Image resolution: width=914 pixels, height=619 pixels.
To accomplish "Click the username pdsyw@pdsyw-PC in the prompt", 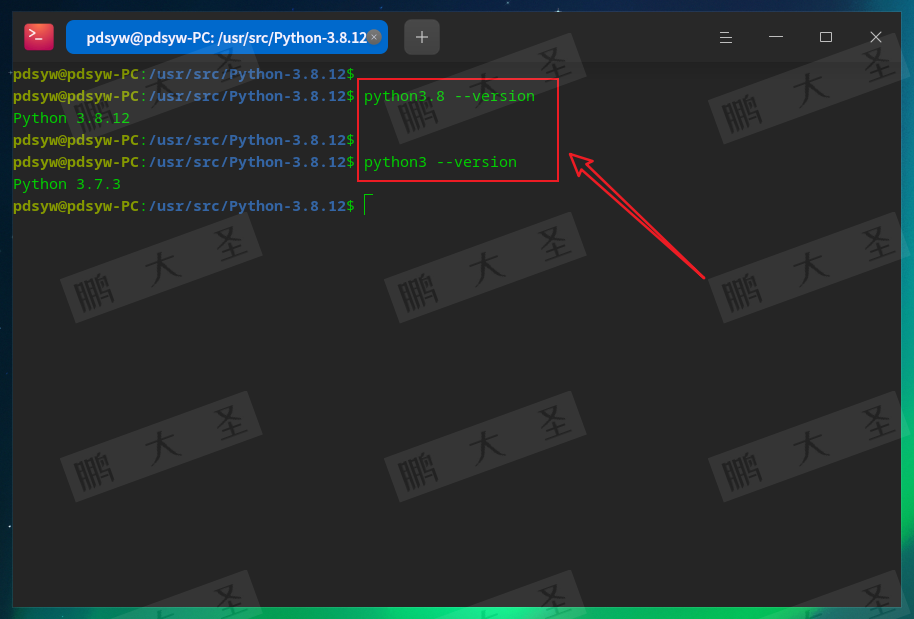I will [x=74, y=205].
